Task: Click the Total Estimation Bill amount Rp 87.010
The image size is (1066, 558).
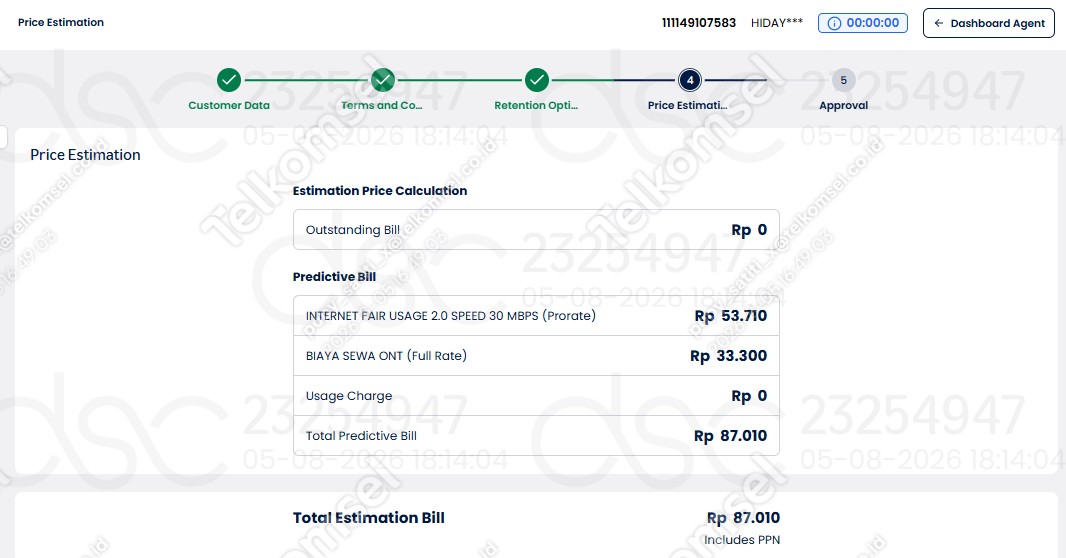Action: point(743,518)
